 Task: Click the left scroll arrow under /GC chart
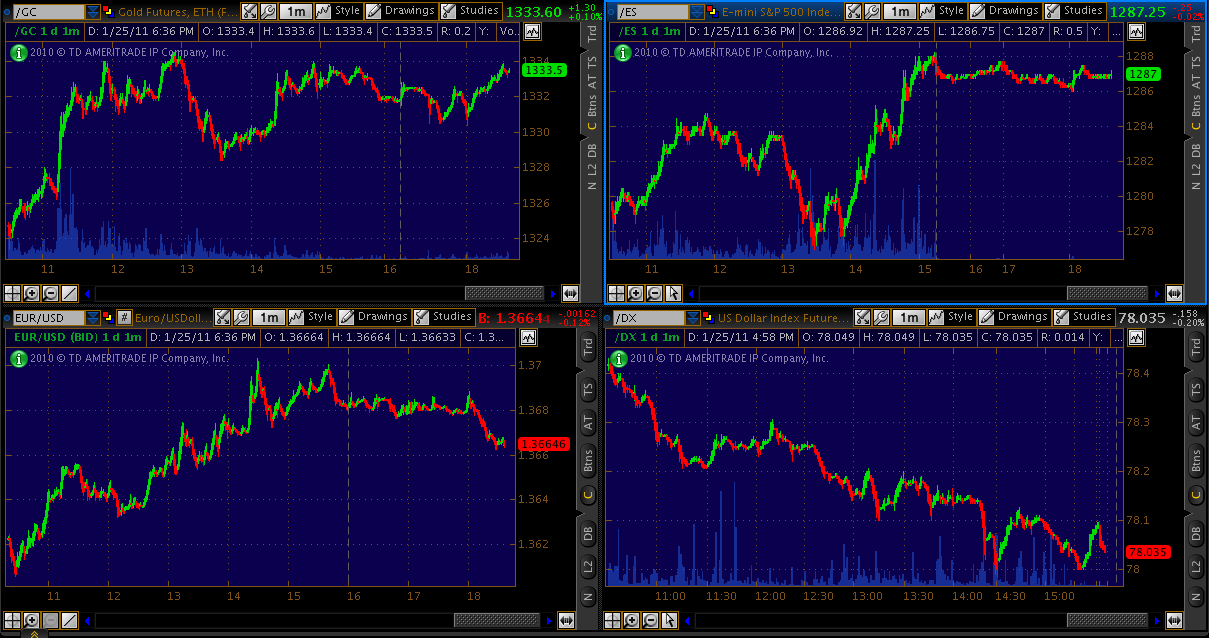88,293
